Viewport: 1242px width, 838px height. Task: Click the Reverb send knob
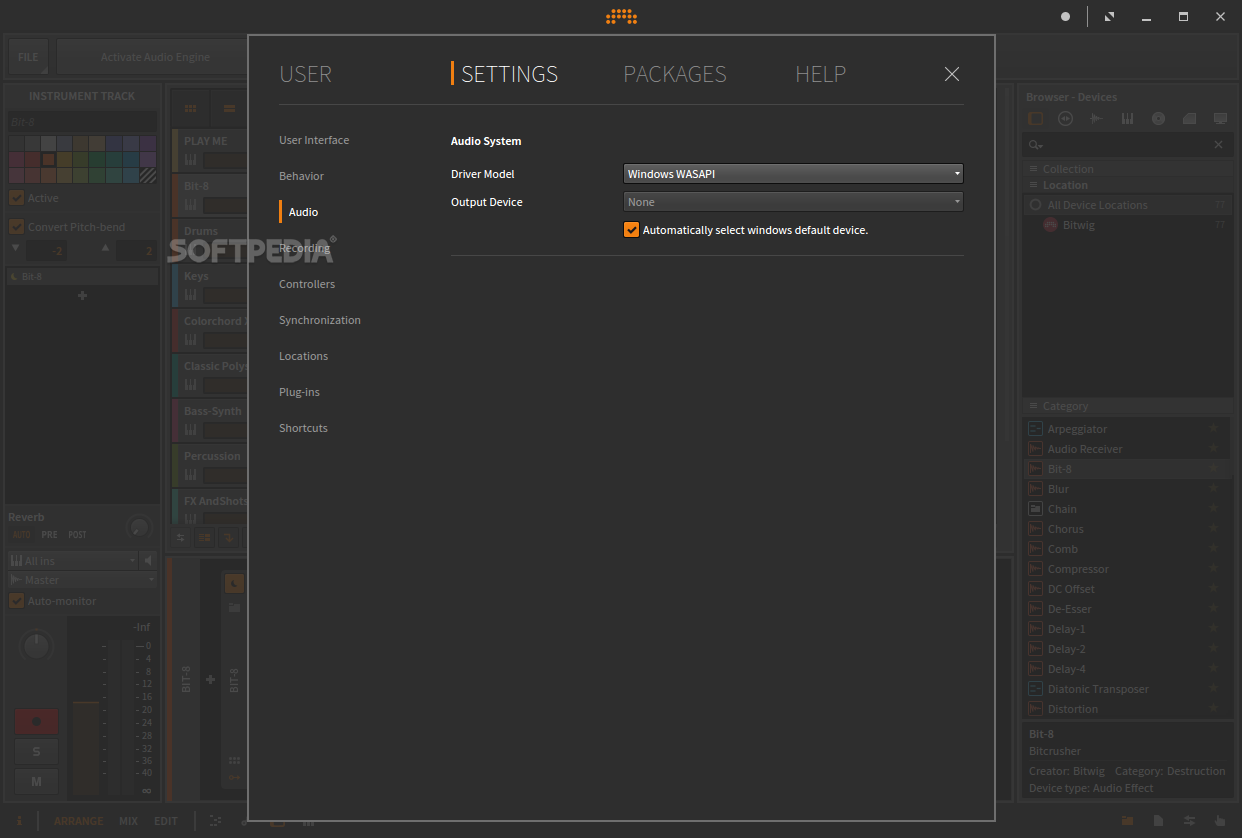tap(139, 527)
